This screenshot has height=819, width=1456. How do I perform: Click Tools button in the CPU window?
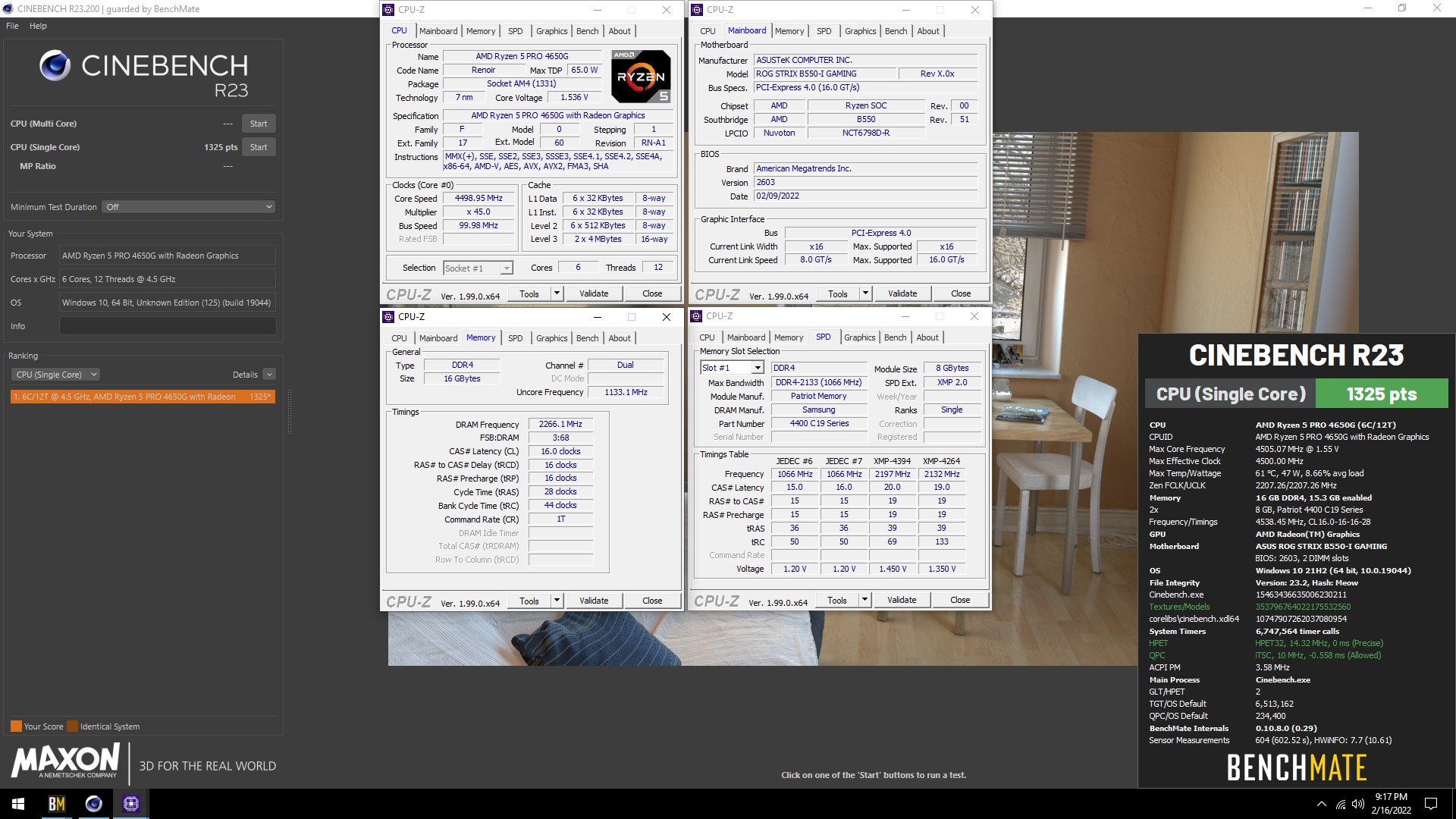click(529, 293)
